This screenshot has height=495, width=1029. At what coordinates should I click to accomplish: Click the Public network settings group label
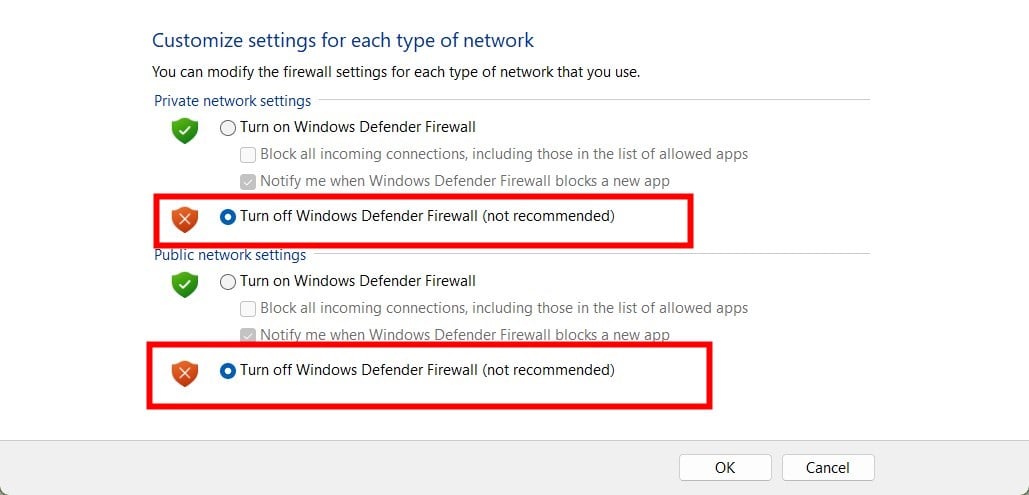click(x=230, y=255)
